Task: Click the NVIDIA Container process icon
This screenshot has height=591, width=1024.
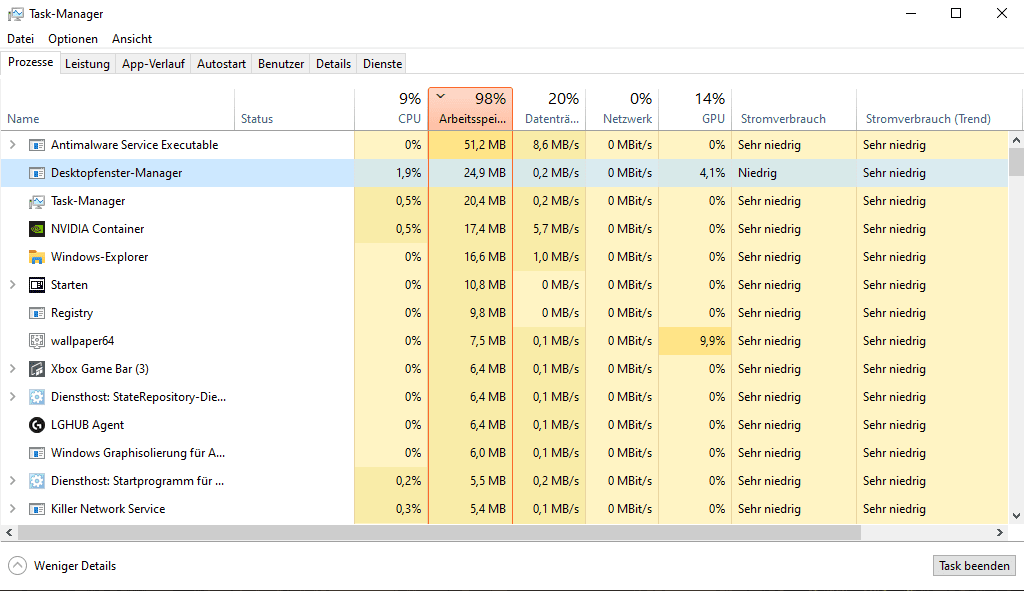Action: point(37,229)
